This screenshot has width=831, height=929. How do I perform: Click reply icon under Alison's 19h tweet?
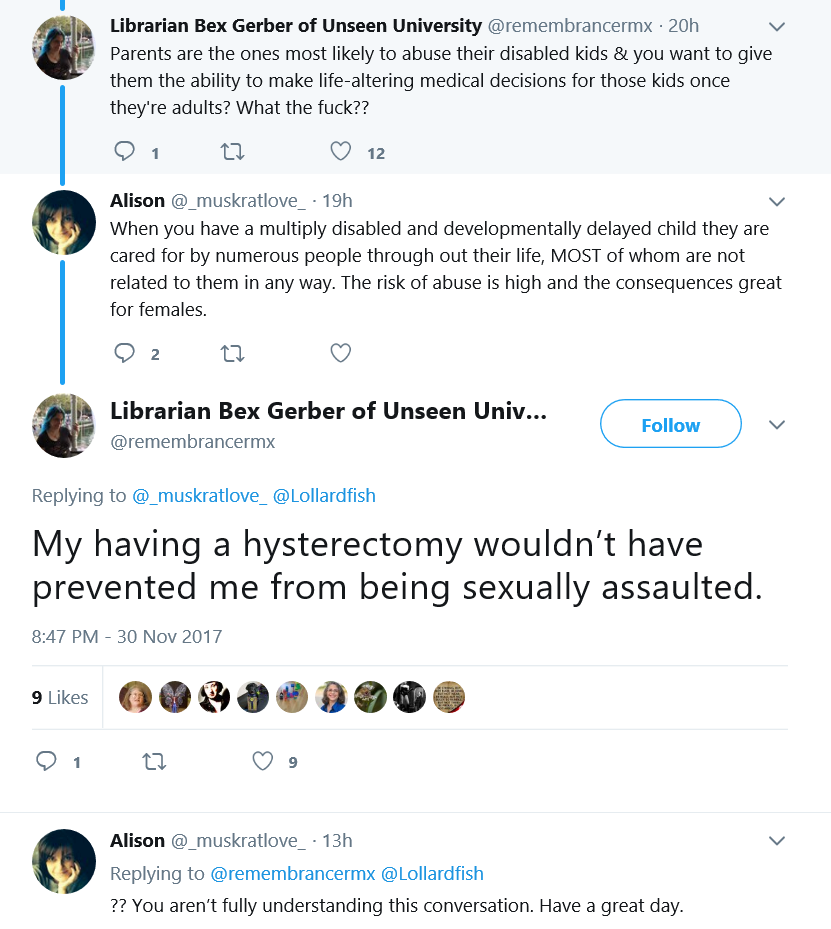point(124,353)
